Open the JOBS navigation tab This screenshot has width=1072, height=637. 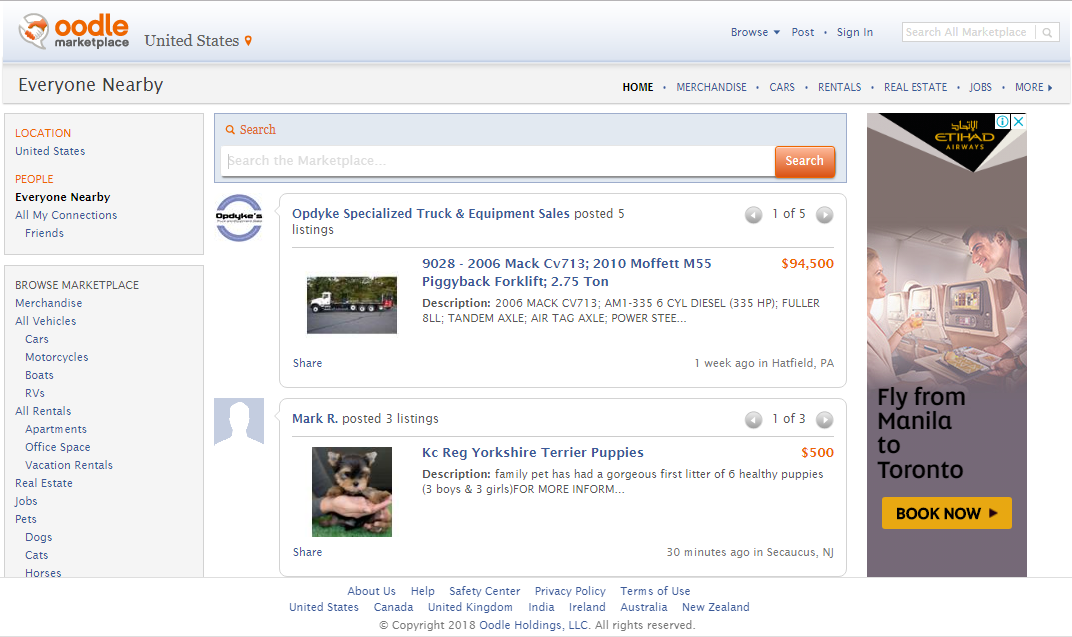980,87
